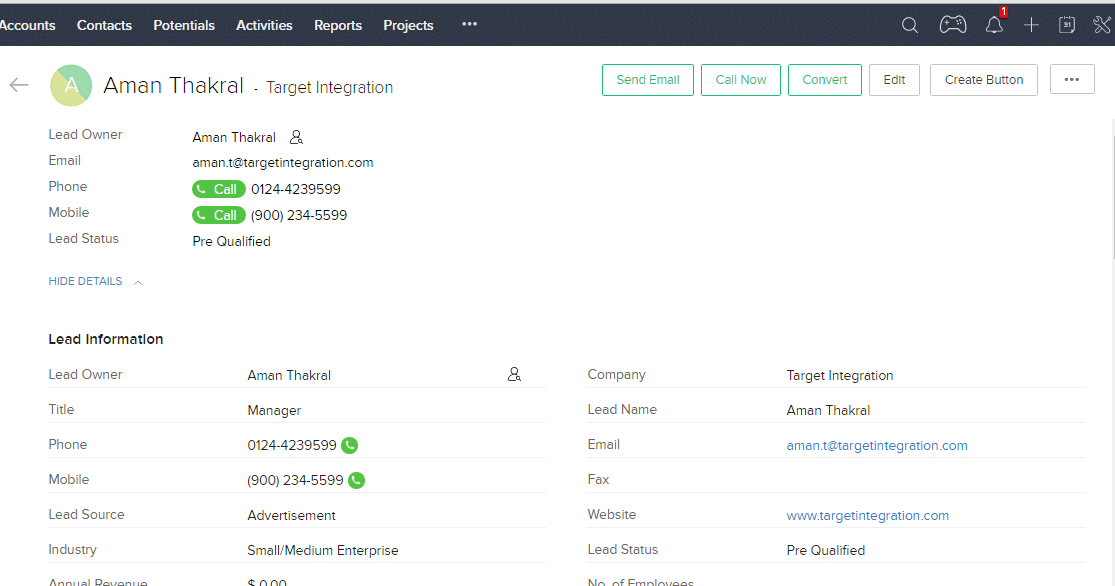Click the Call button for Phone
Image resolution: width=1115 pixels, height=586 pixels.
click(x=218, y=189)
